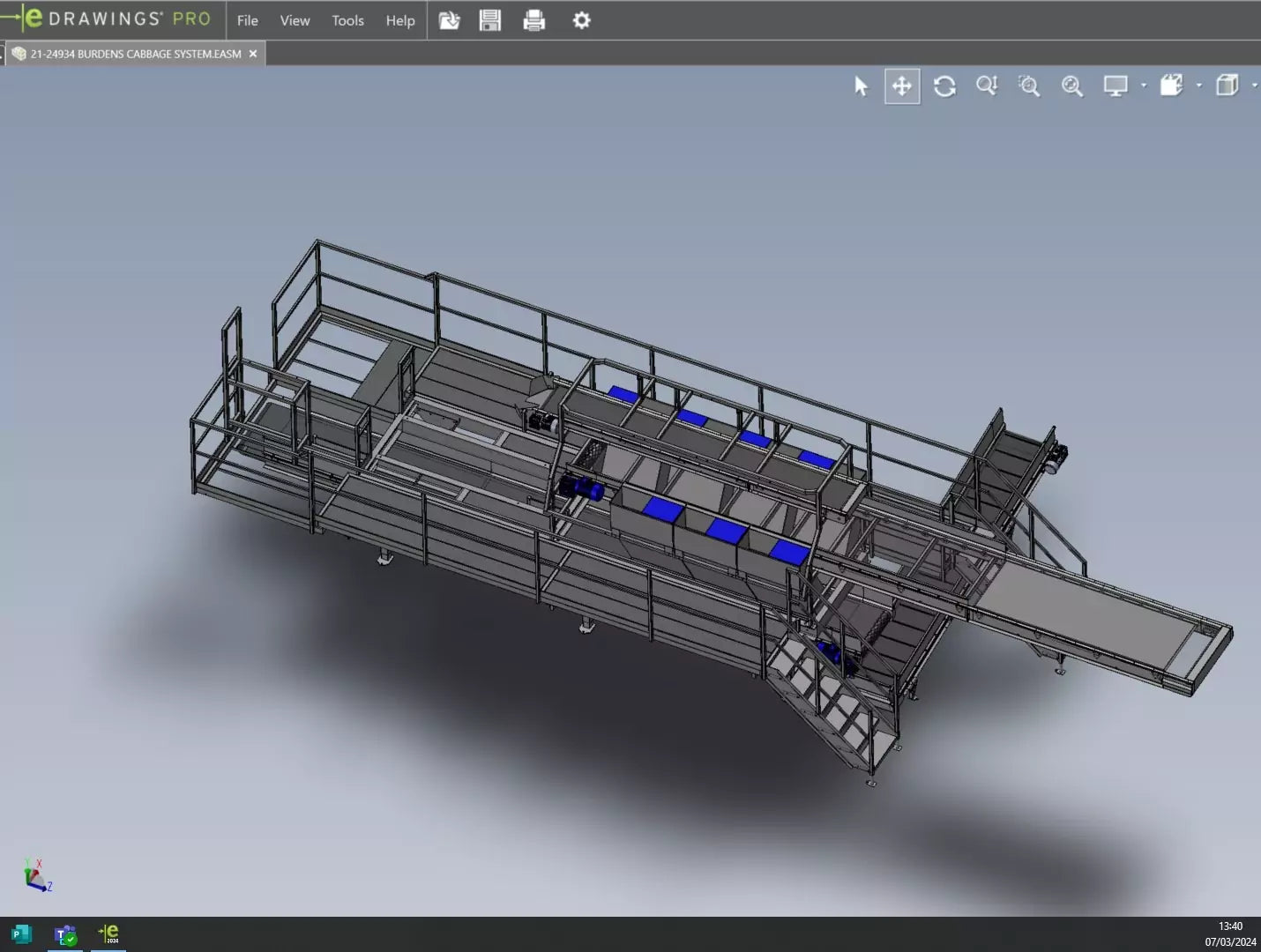Click the Zoom to Fit icon

tap(1071, 86)
